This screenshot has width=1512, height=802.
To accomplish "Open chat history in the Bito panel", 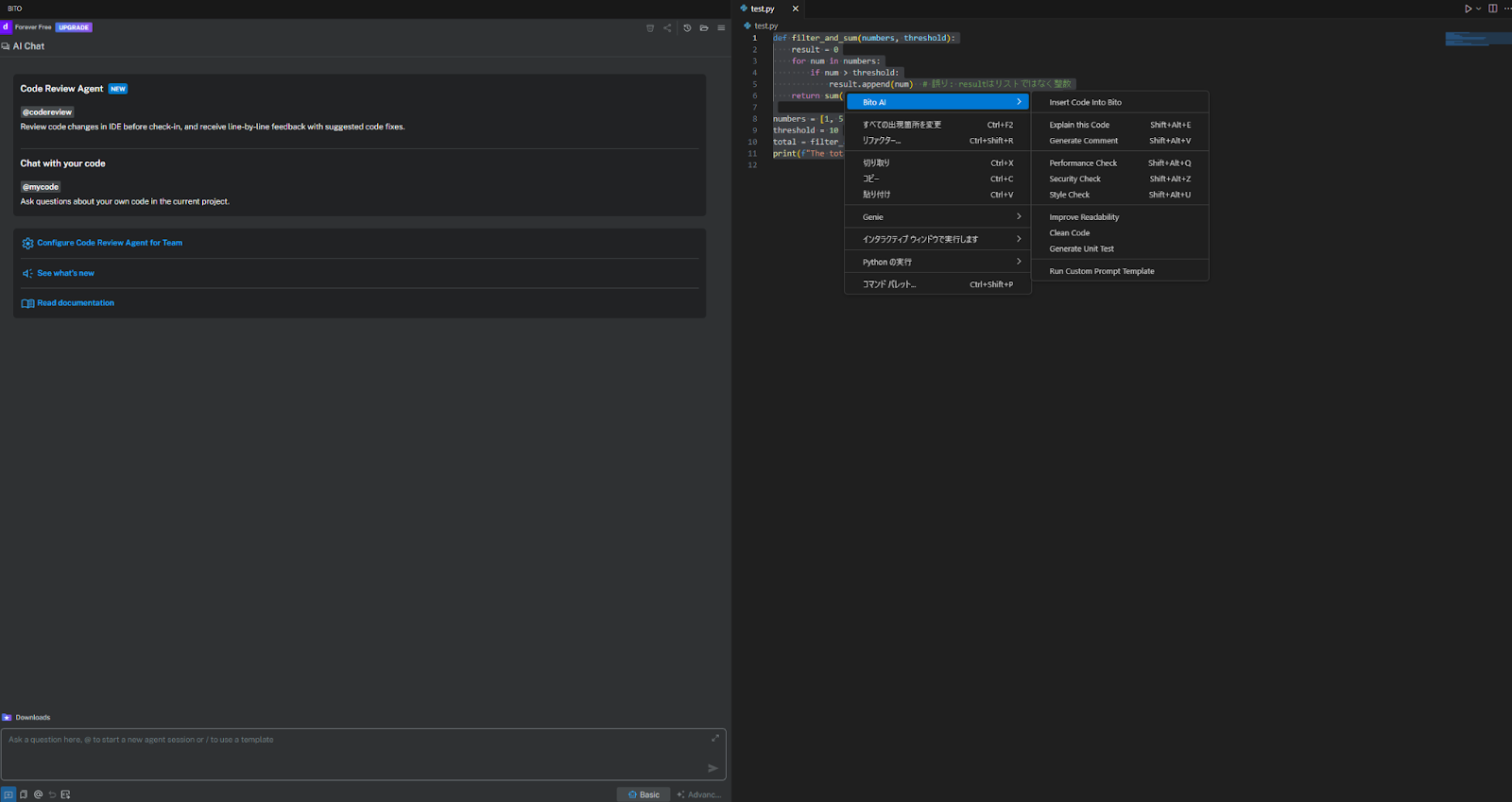I will 687,27.
